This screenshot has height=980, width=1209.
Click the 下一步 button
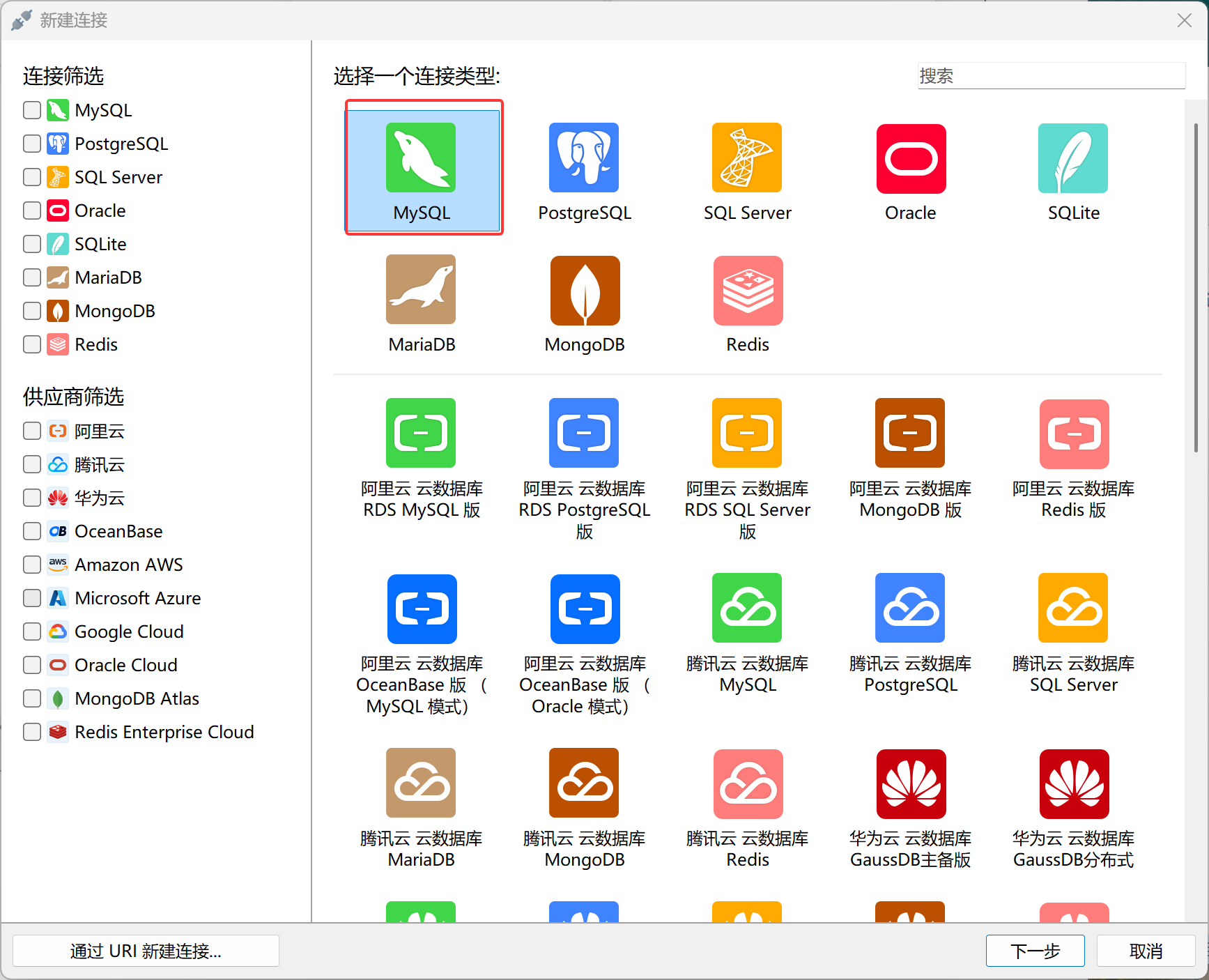[x=1035, y=951]
